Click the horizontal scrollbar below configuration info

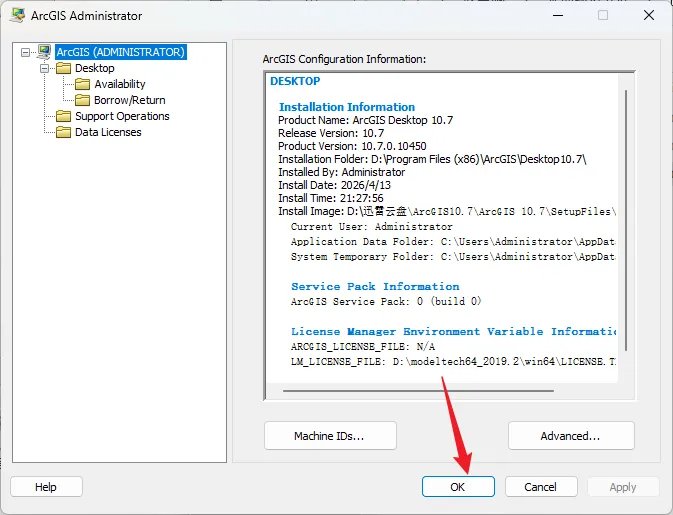[418, 391]
